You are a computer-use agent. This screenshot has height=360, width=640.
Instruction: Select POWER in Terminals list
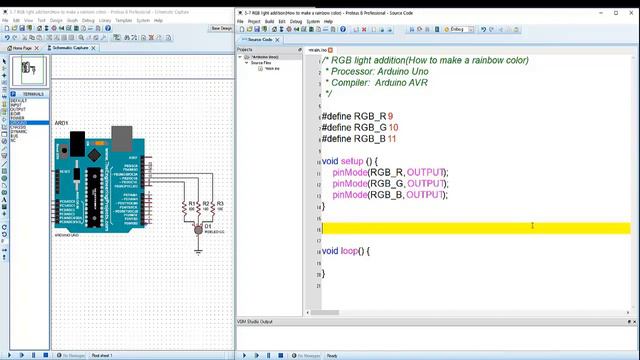click(x=17, y=118)
